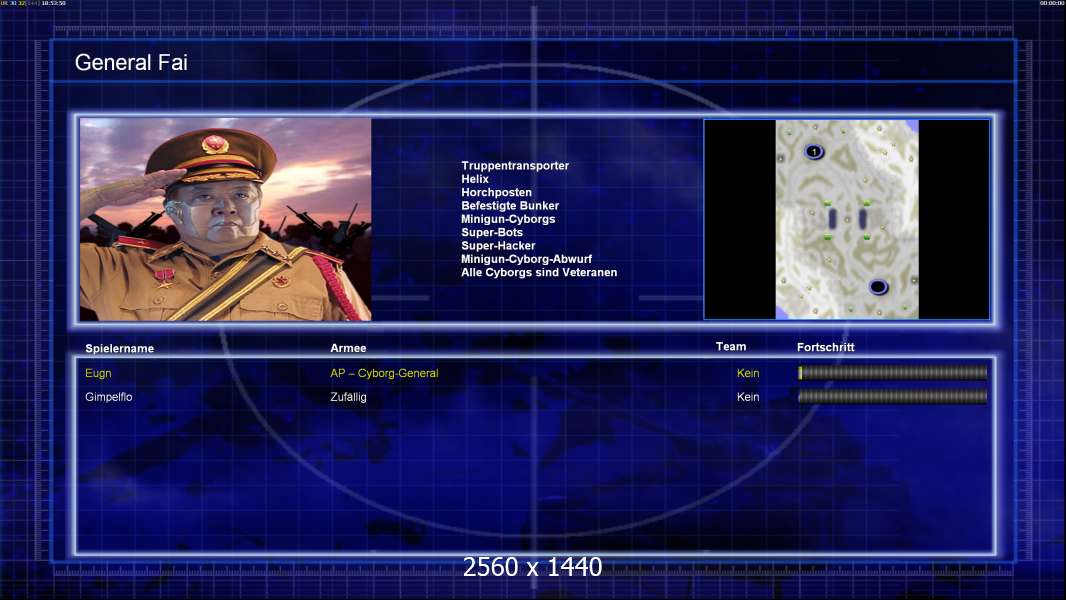1066x600 pixels.
Task: Click "Alle Cyborgs sind Veteranen" text
Action: (539, 272)
